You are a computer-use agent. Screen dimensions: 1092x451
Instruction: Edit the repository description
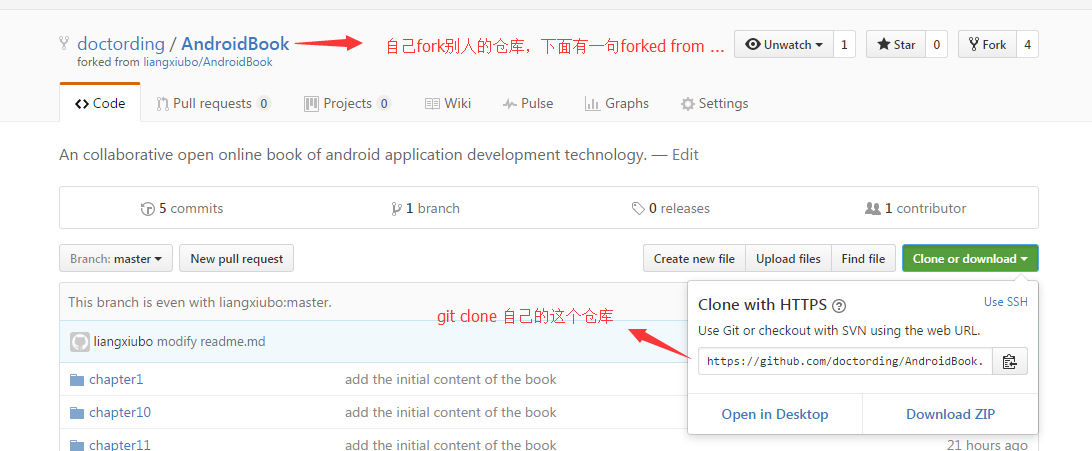685,155
